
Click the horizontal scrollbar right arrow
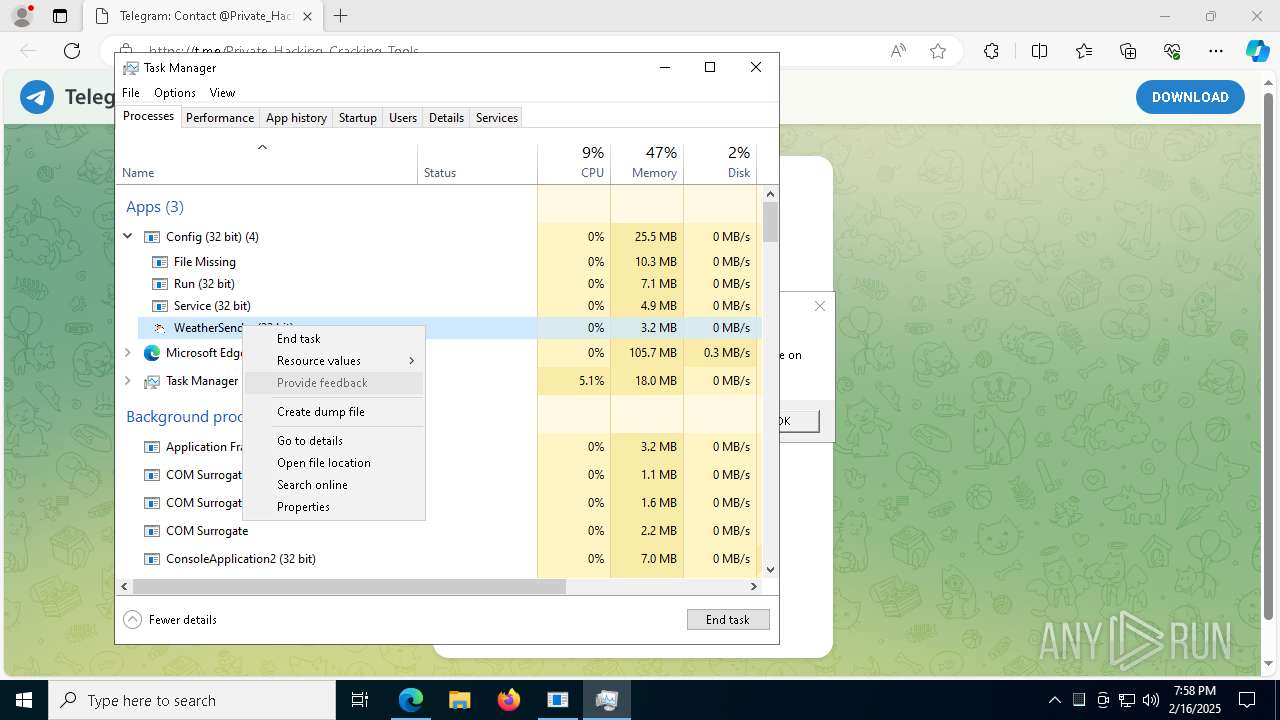click(x=754, y=587)
